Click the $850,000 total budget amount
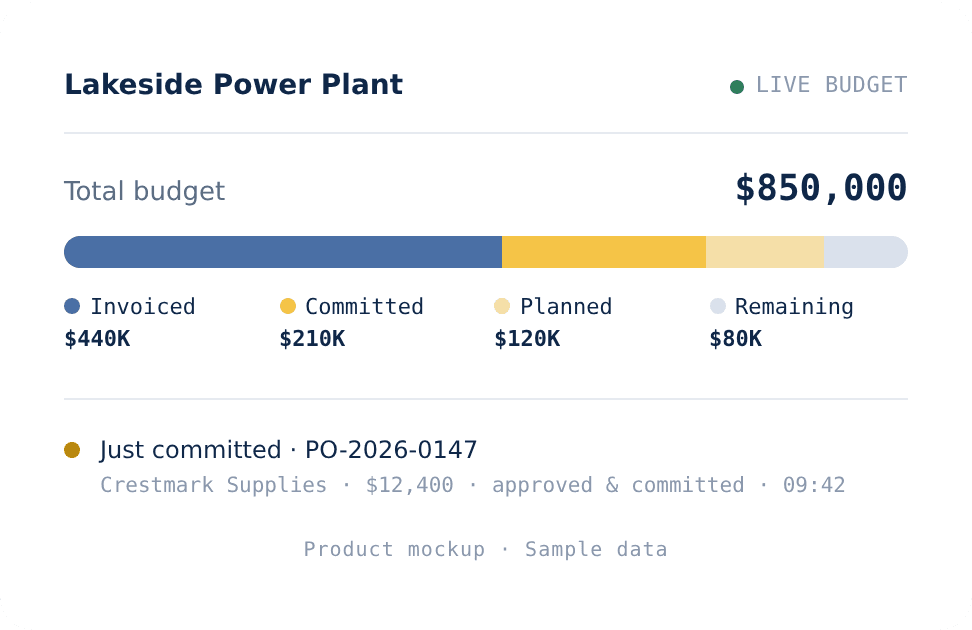The image size is (972, 630). point(821,188)
